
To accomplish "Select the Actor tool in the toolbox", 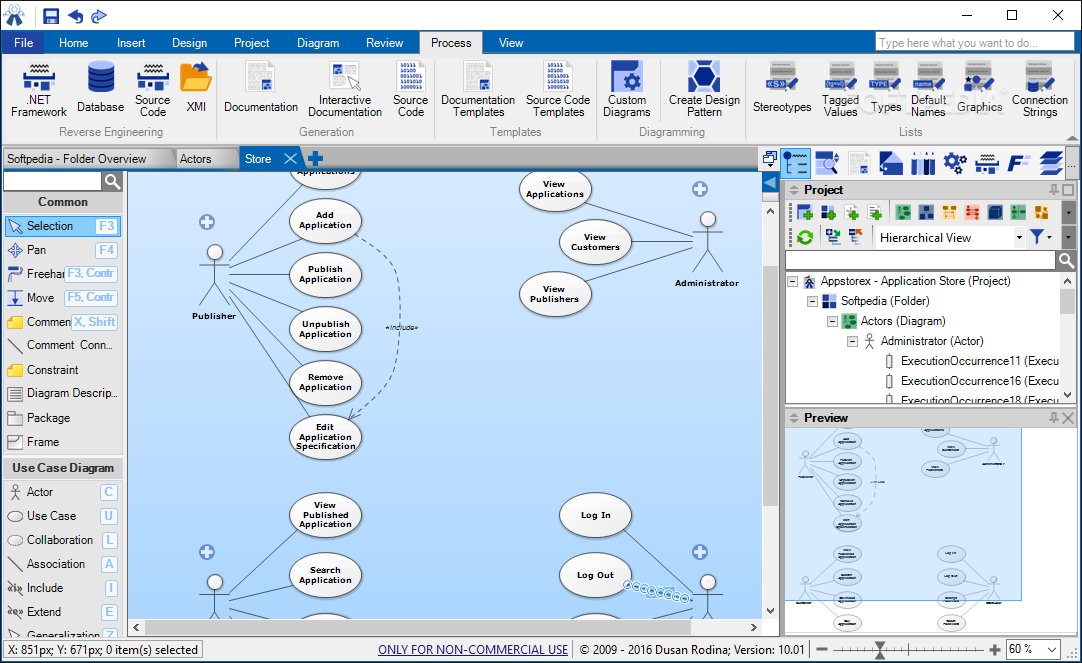I will [62, 492].
